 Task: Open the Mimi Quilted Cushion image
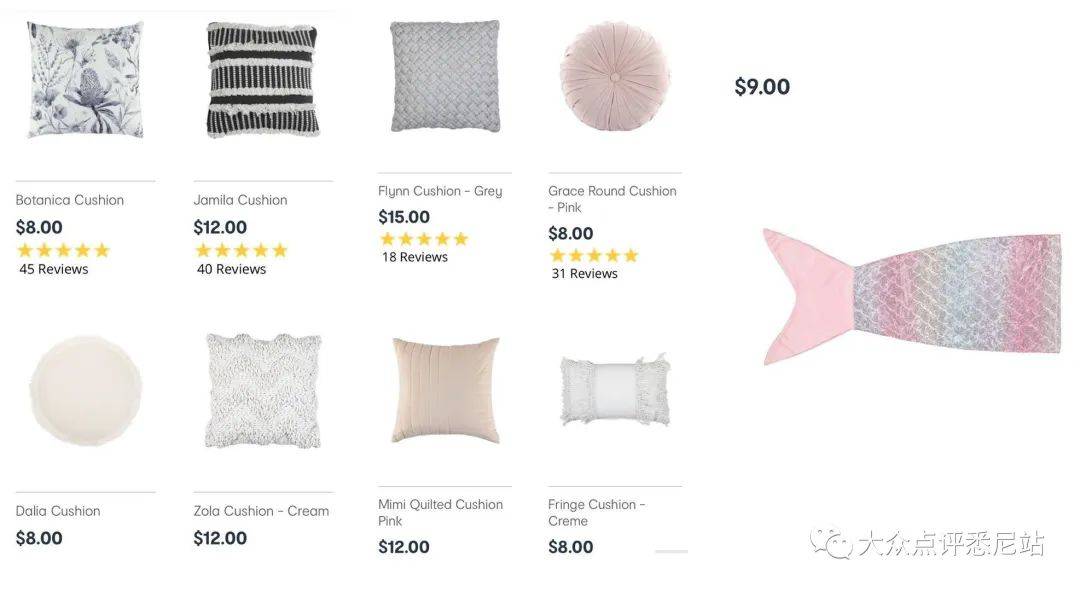445,390
